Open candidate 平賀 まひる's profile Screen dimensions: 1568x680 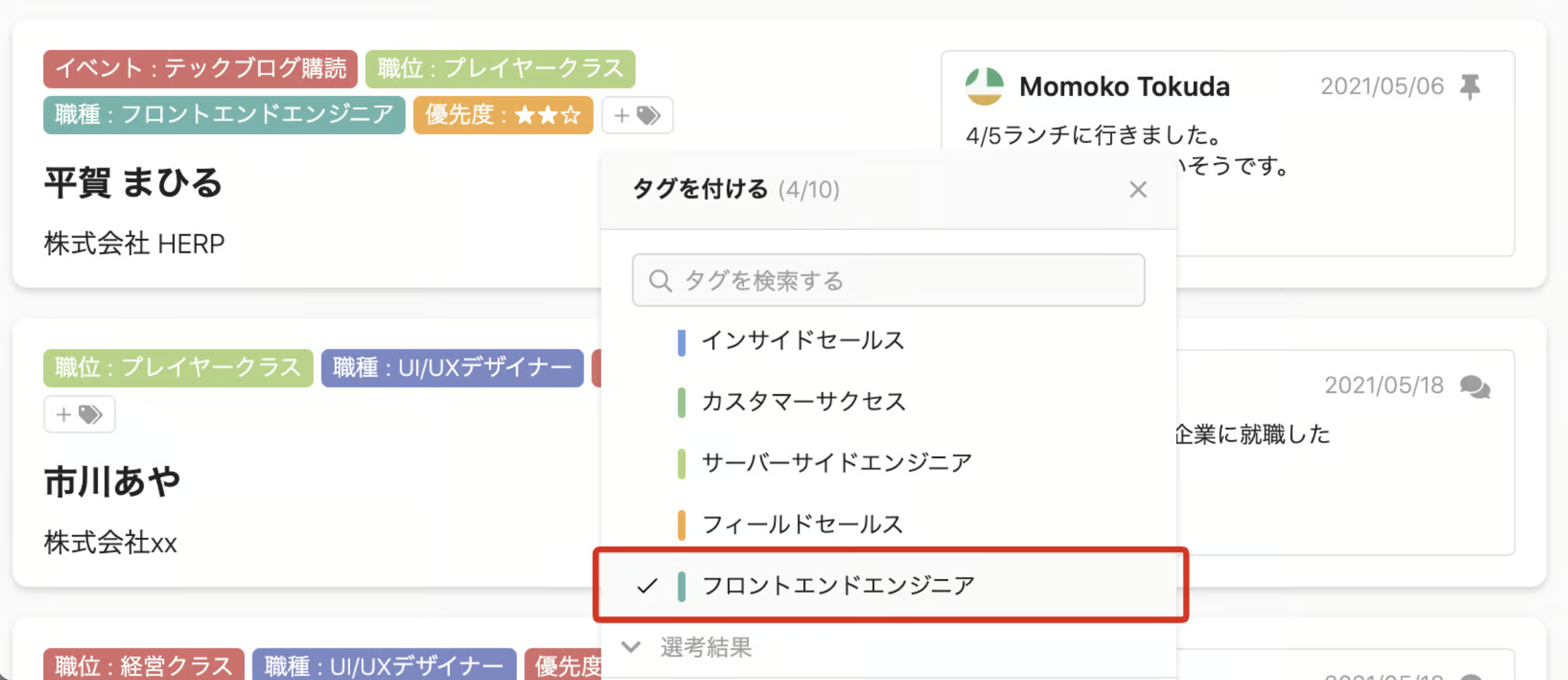(133, 184)
